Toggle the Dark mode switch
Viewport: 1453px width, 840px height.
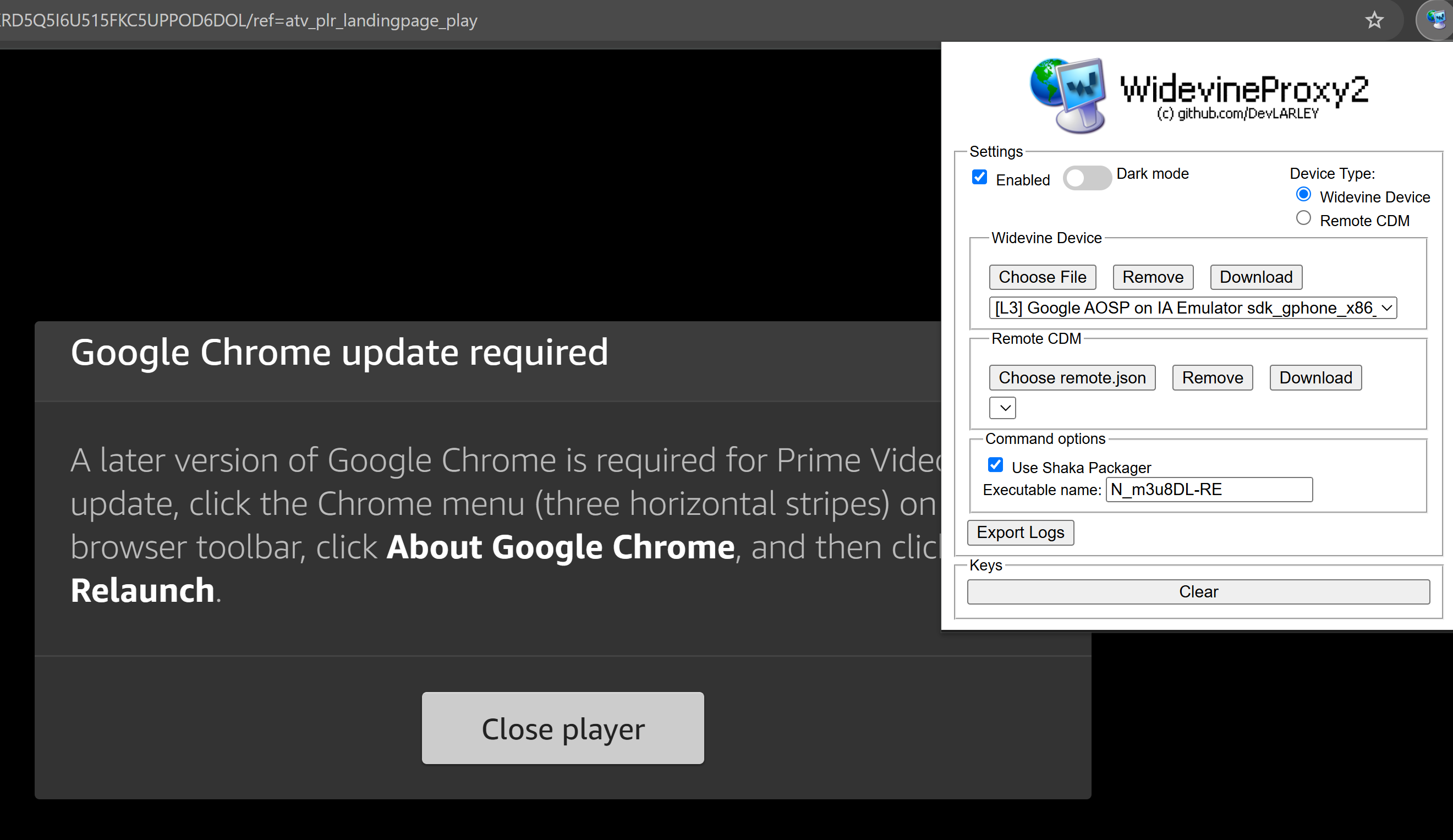[x=1086, y=178]
